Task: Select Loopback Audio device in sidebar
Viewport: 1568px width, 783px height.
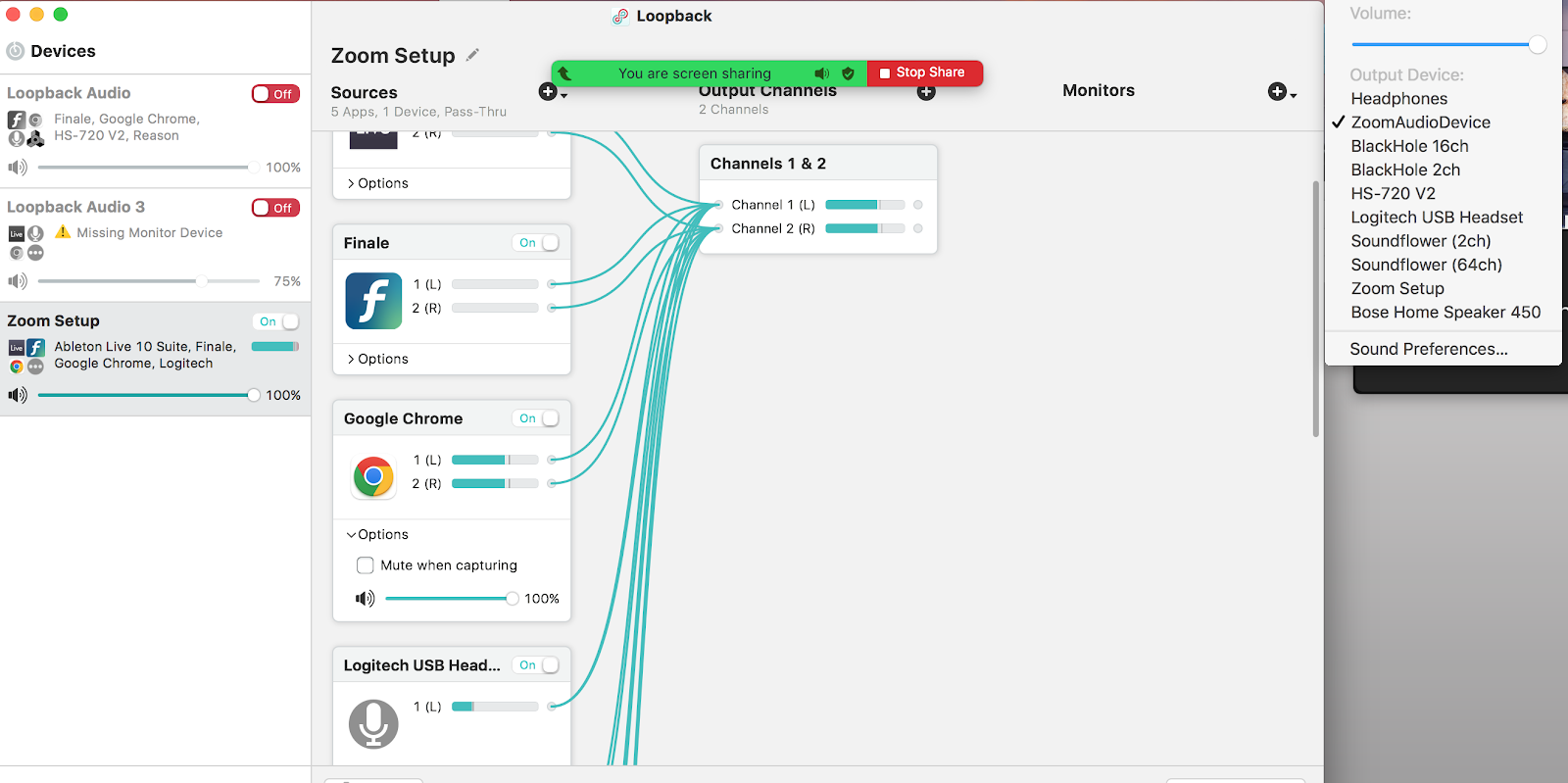Action: 155,131
